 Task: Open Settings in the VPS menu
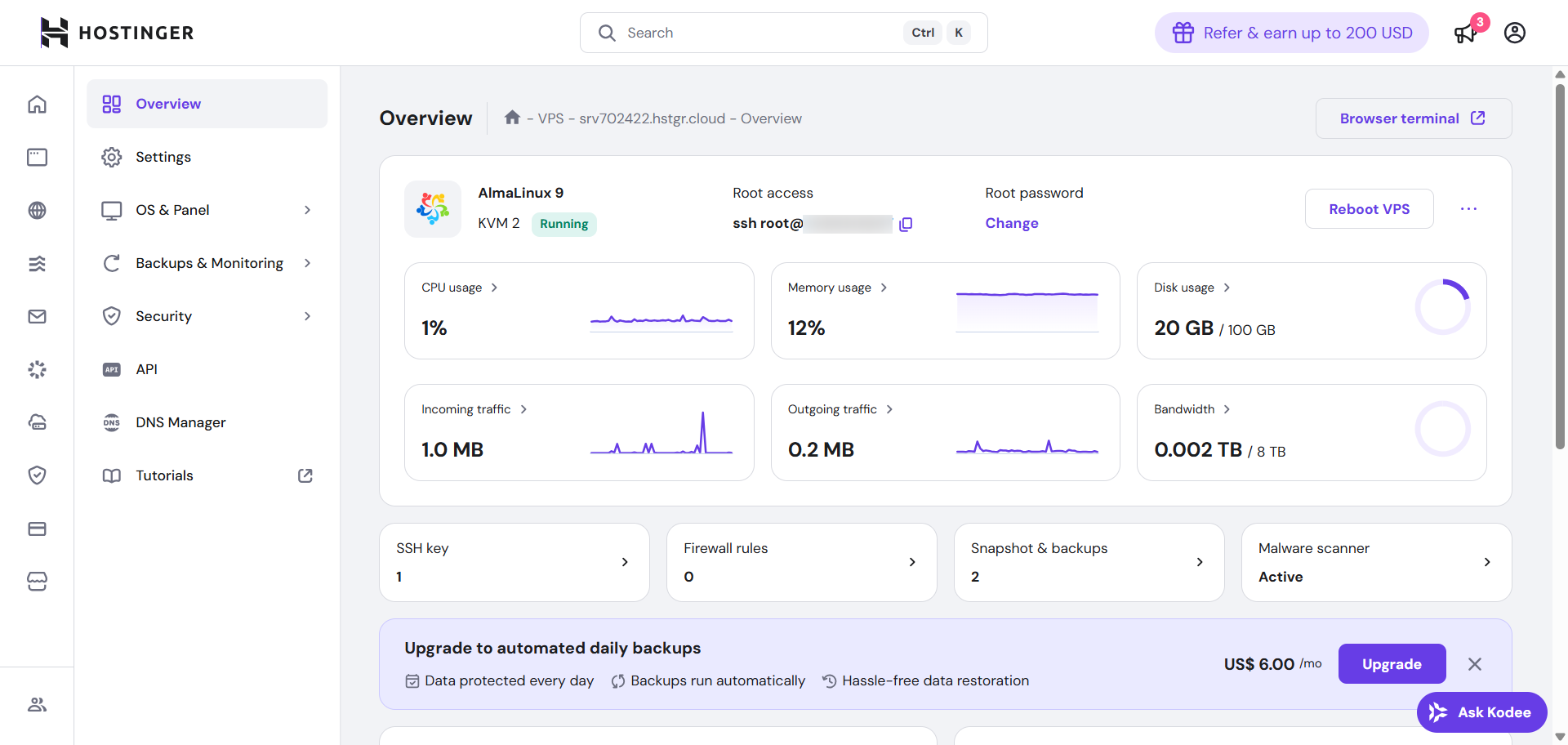coord(207,157)
